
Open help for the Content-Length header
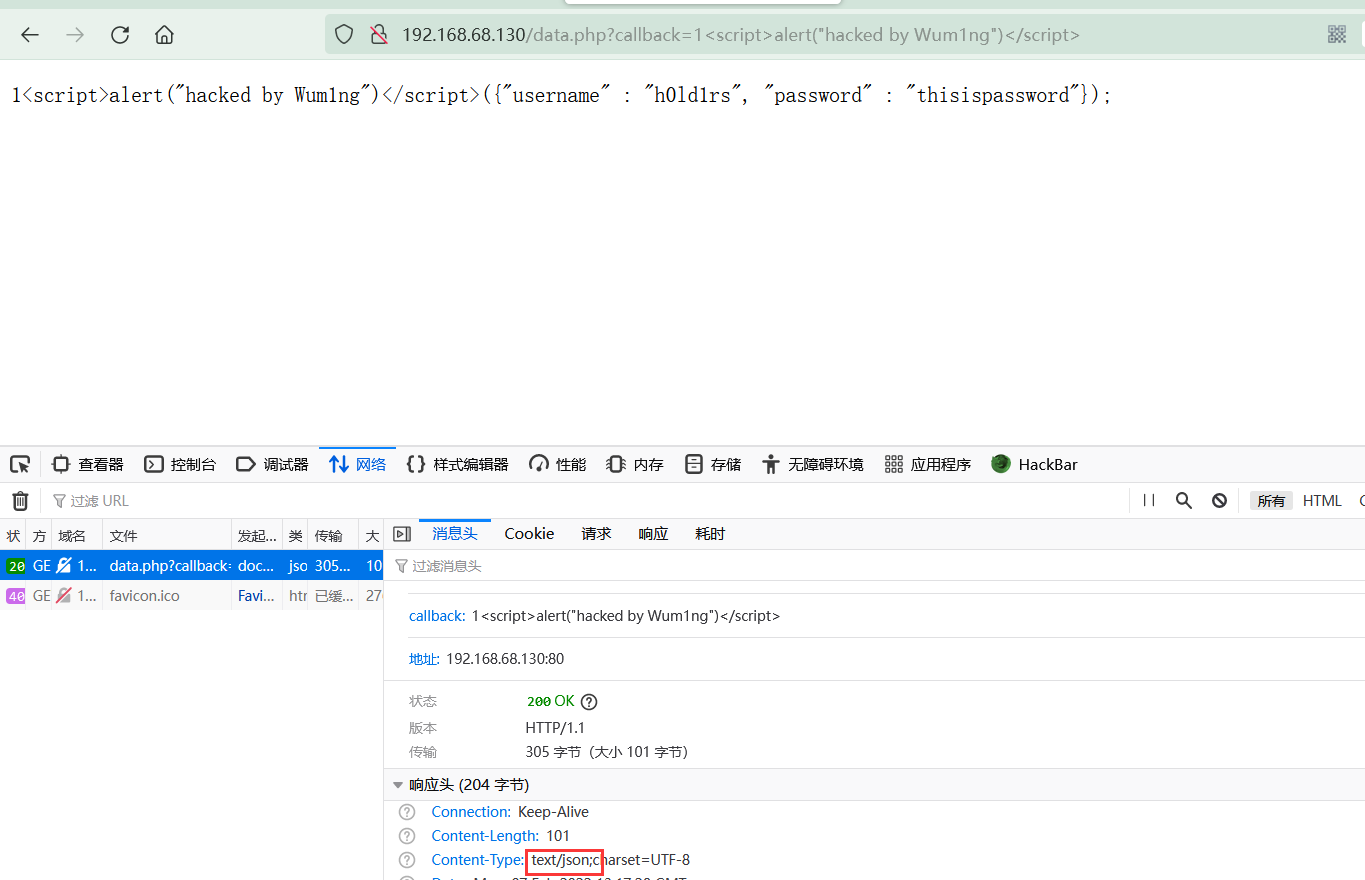click(407, 836)
